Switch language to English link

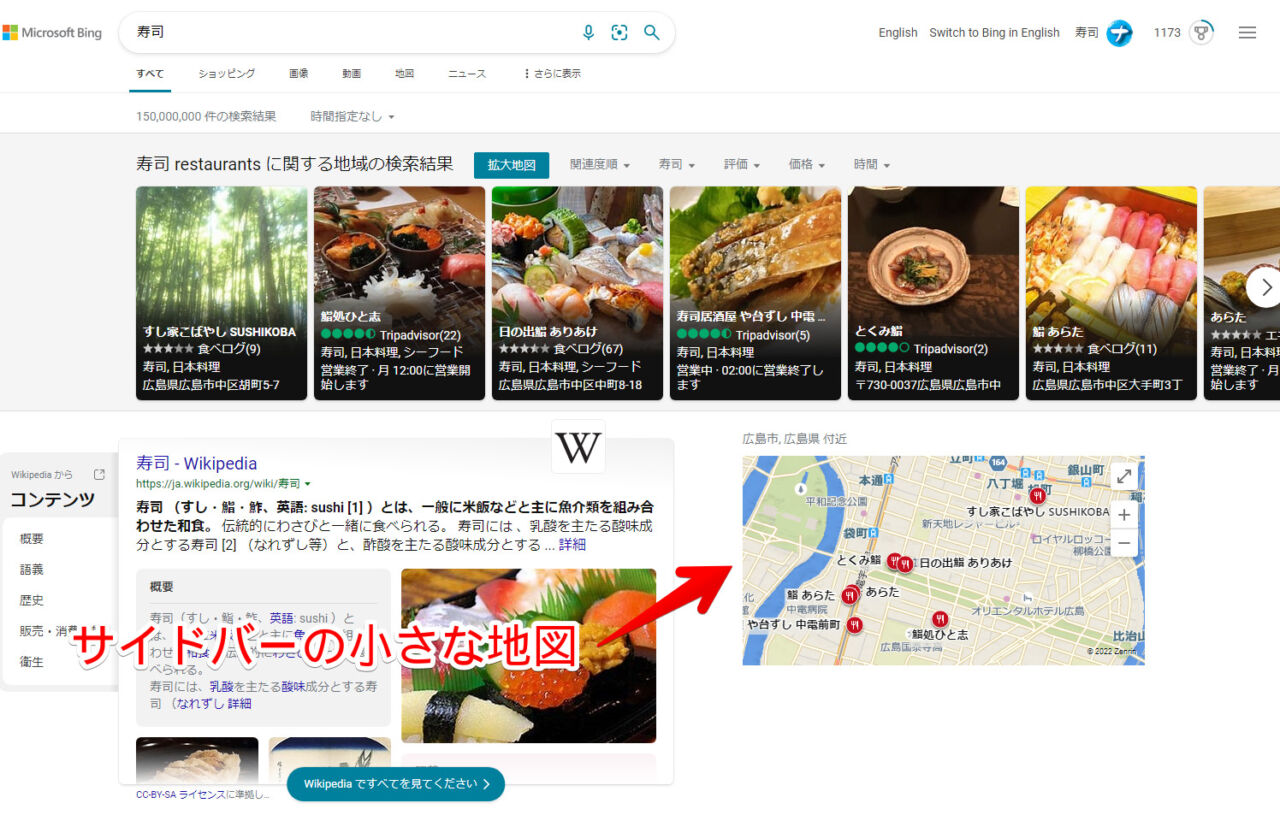pyautogui.click(x=898, y=33)
